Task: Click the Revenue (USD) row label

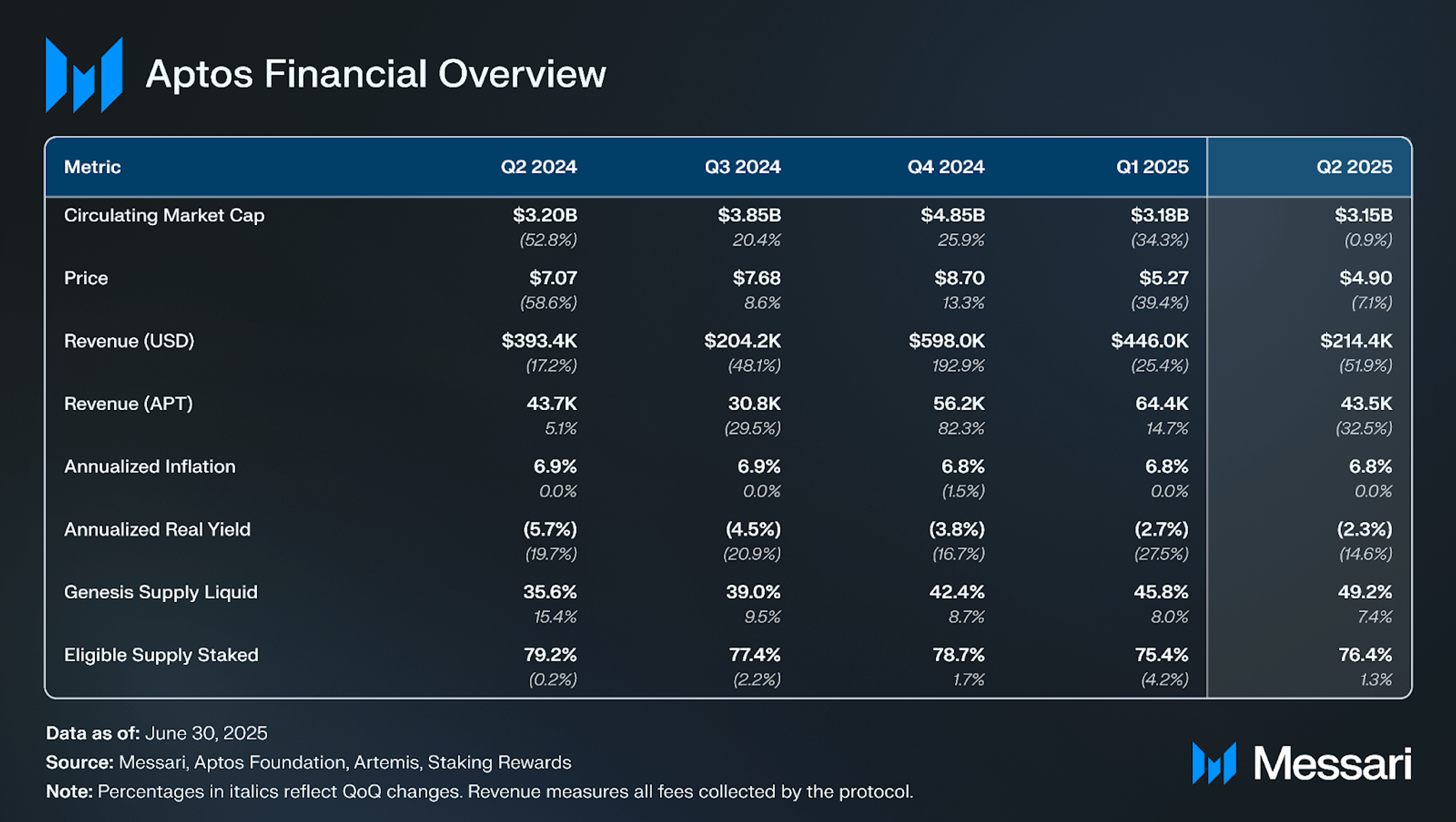Action: click(129, 341)
